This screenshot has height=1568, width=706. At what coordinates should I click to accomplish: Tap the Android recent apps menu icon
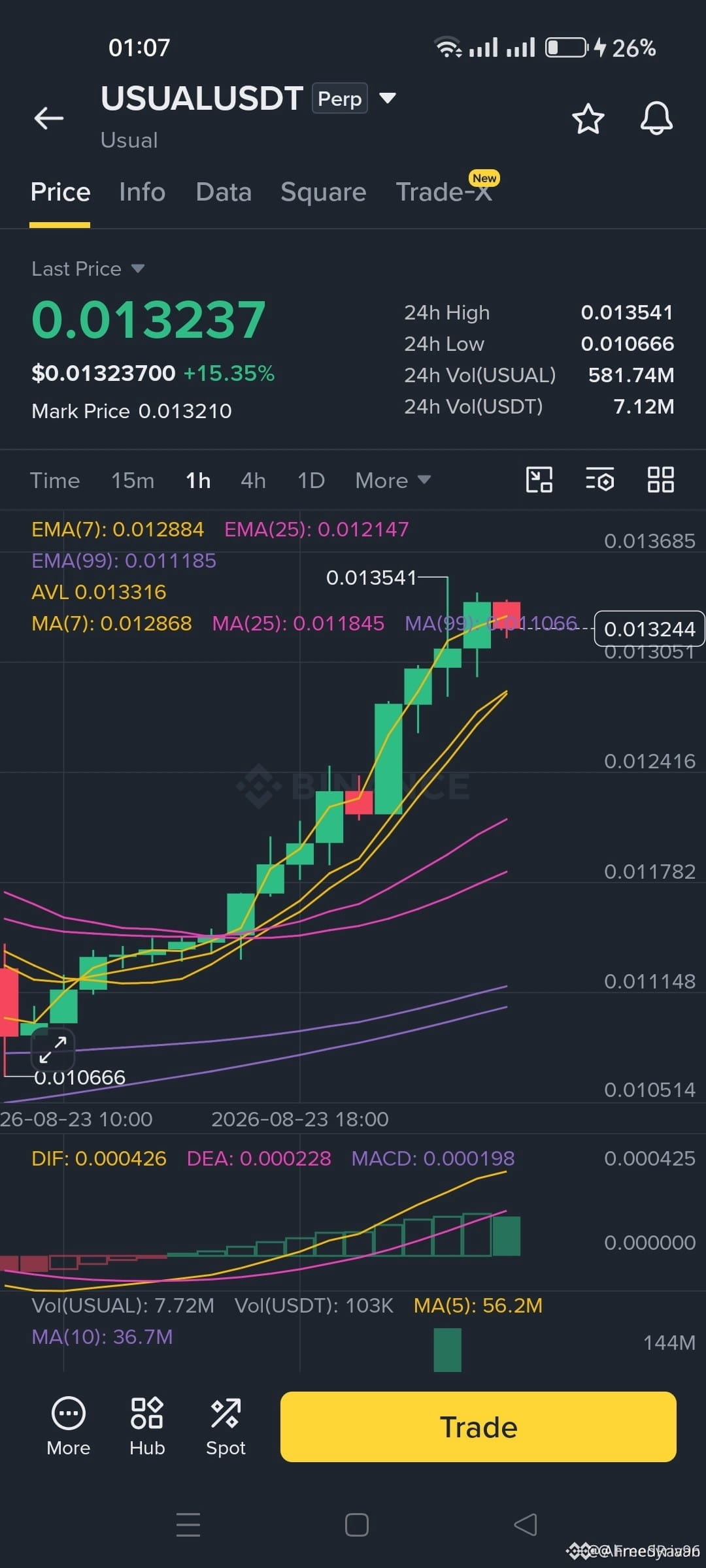click(188, 1524)
